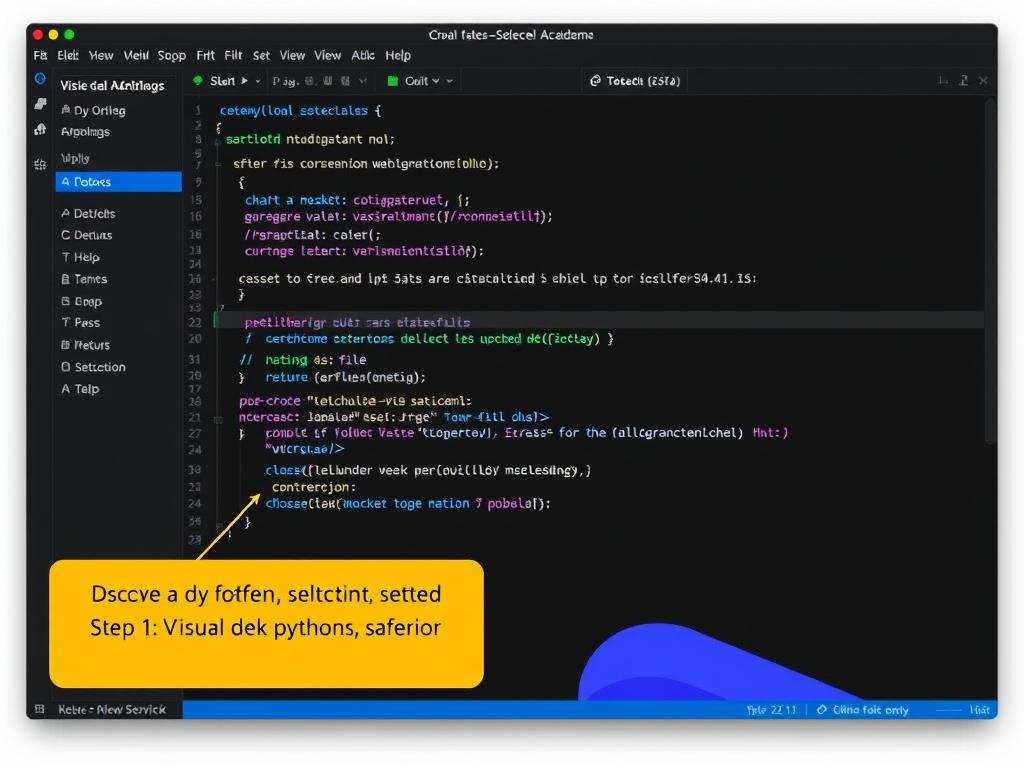Open the Elek menu
This screenshot has width=1024, height=768.
click(x=67, y=56)
